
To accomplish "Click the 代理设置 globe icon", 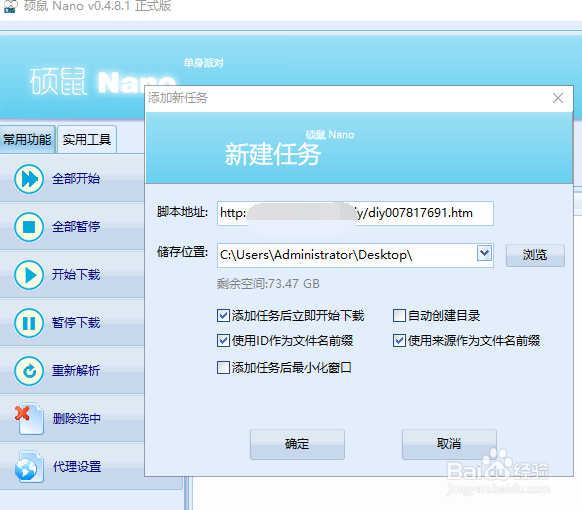I will (29, 467).
